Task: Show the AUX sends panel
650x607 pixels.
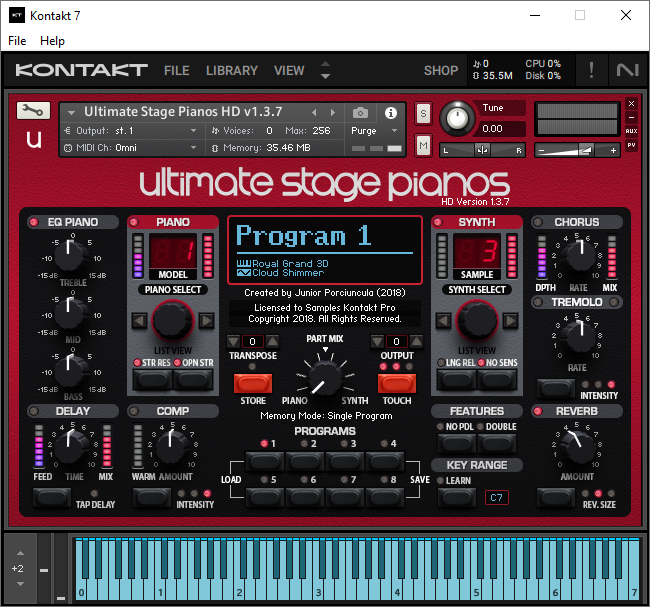Action: (631, 131)
